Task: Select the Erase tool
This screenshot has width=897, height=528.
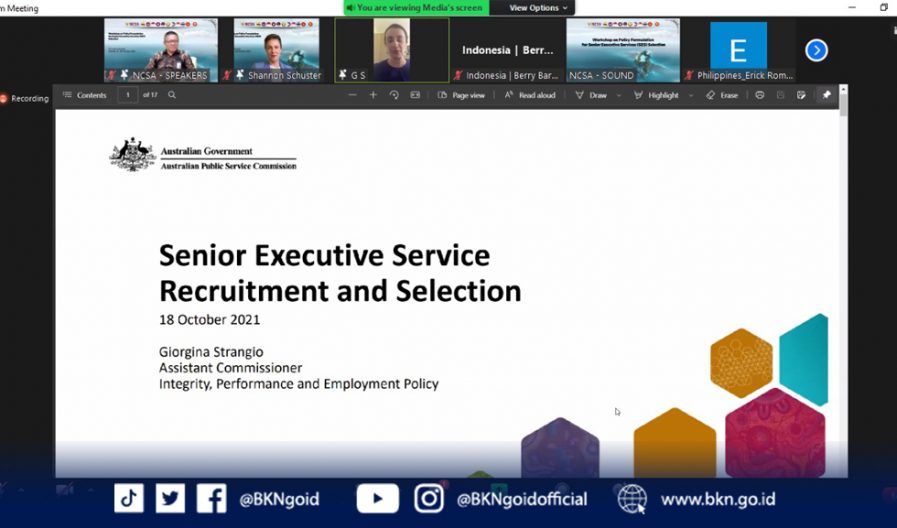Action: pos(721,95)
